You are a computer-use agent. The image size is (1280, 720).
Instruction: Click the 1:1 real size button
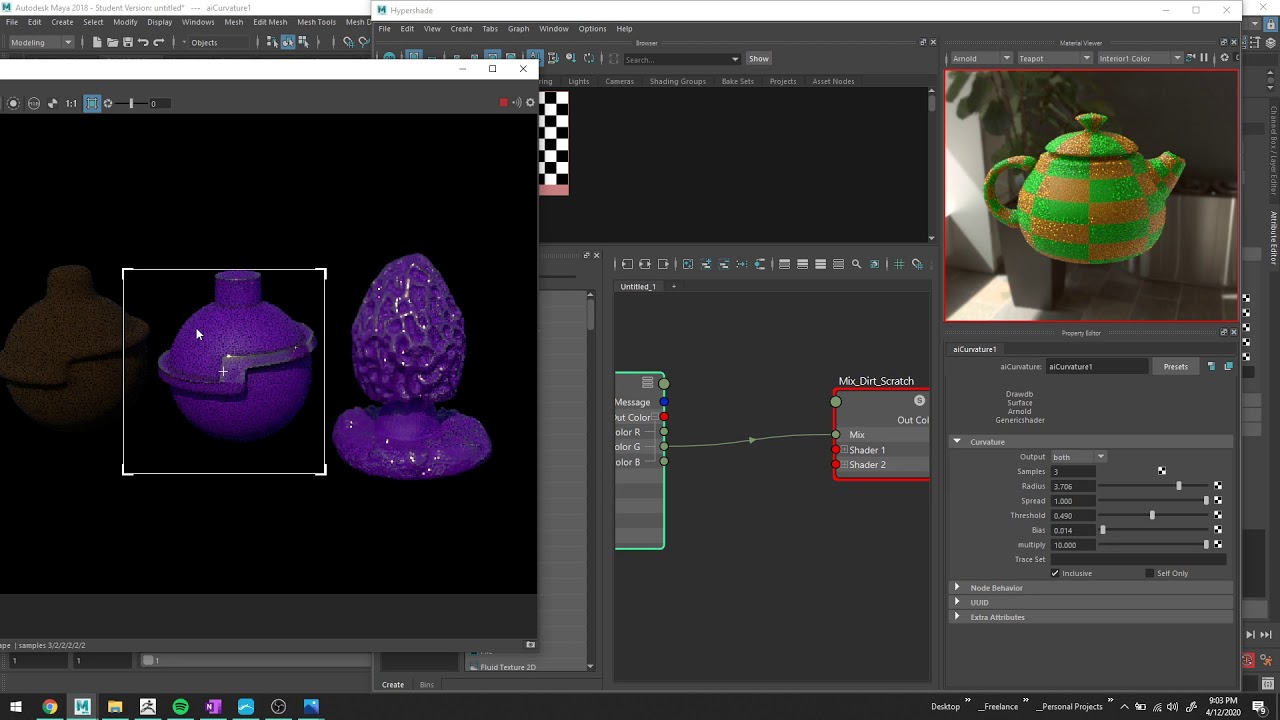click(71, 103)
